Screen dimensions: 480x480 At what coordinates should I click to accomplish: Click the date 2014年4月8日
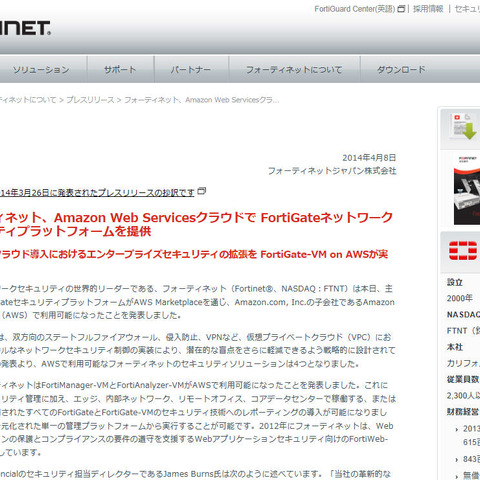[x=369, y=158]
